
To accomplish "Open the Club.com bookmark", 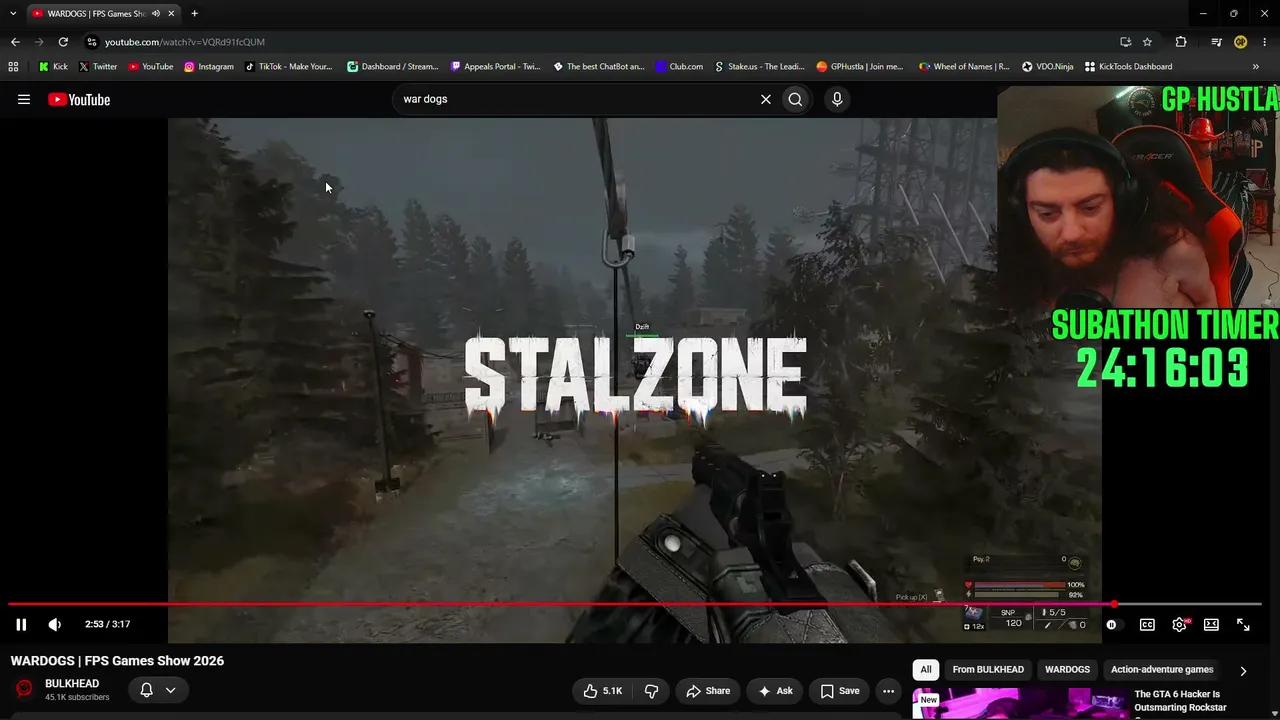I will [680, 67].
